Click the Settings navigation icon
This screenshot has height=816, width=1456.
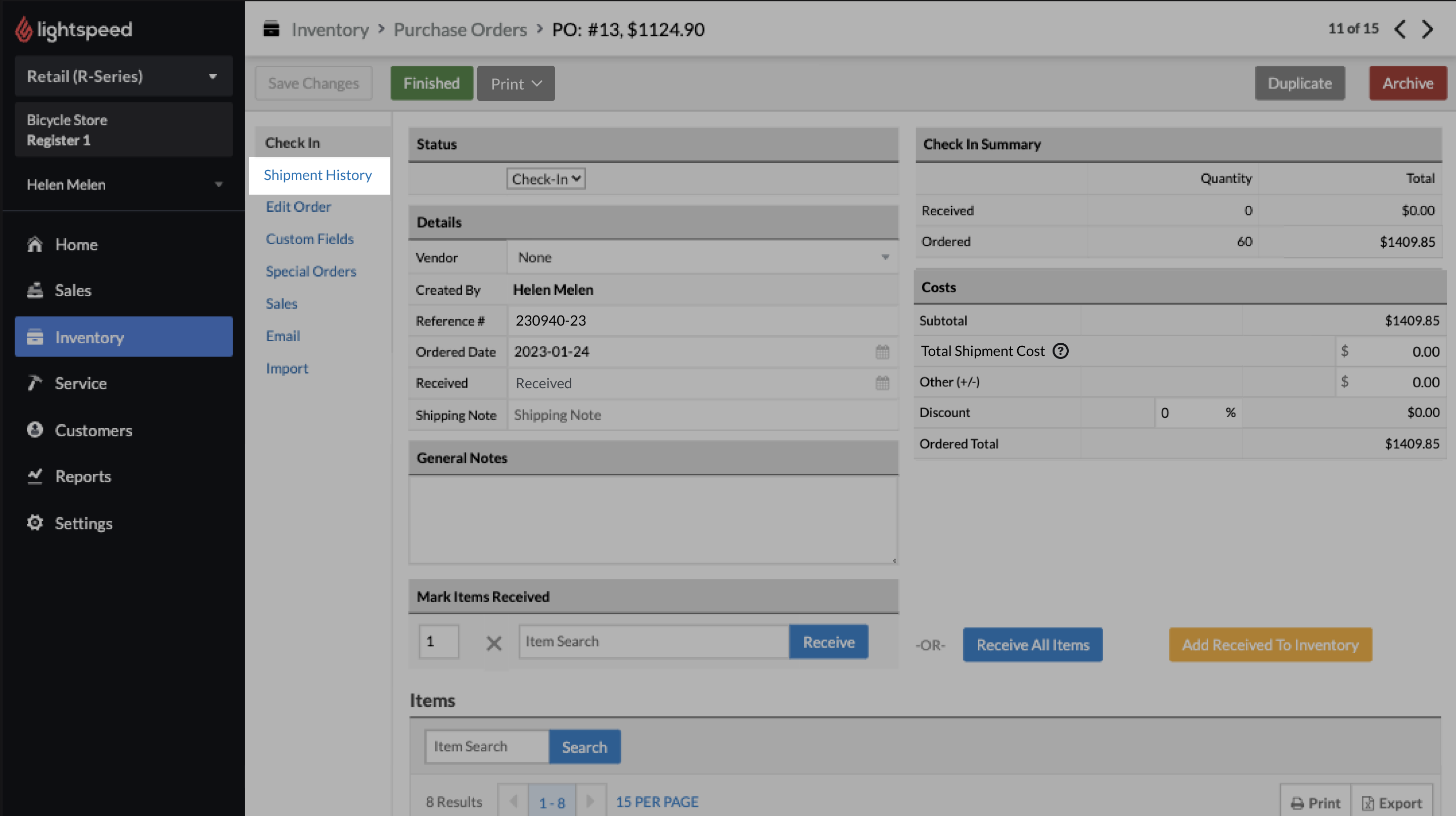[36, 521]
